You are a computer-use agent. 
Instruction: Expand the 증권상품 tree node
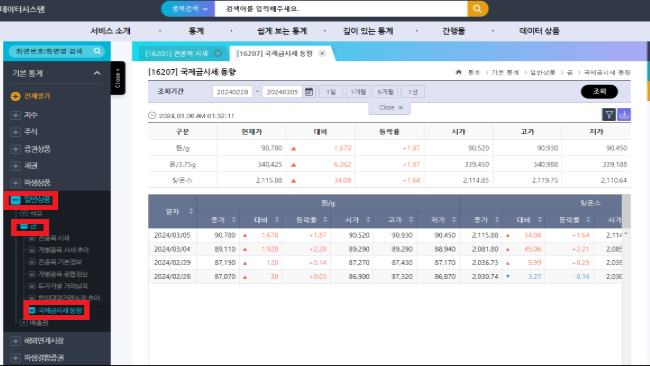point(15,149)
